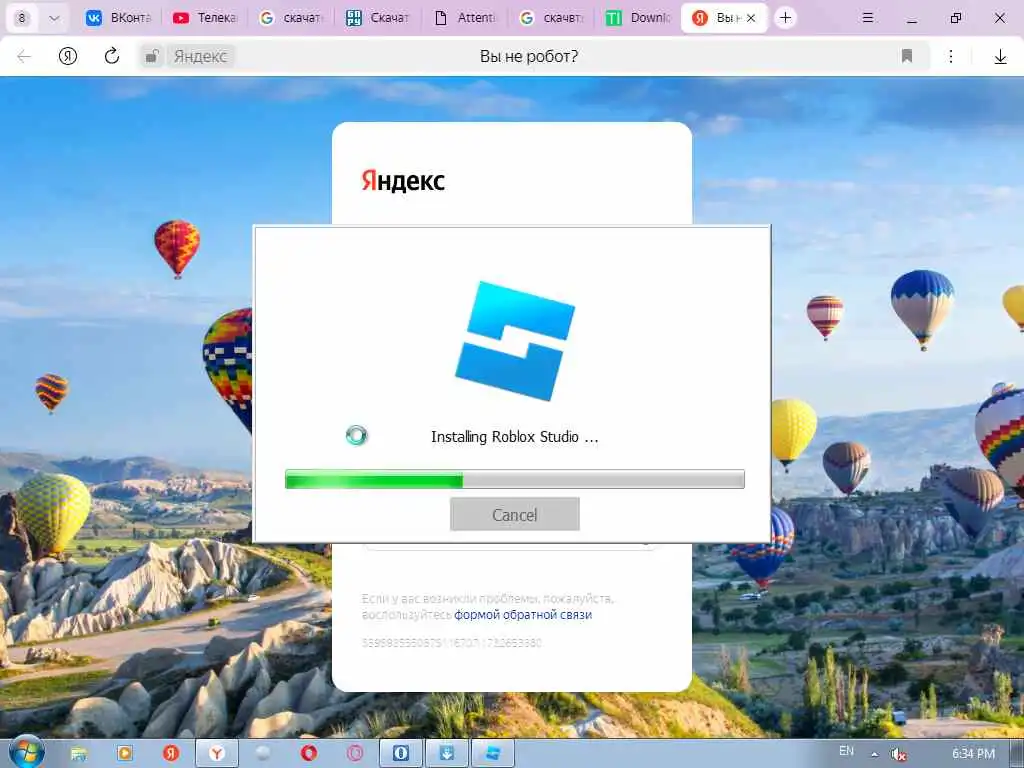Open File Explorer from taskbar
This screenshot has height=768, width=1024.
pos(78,754)
